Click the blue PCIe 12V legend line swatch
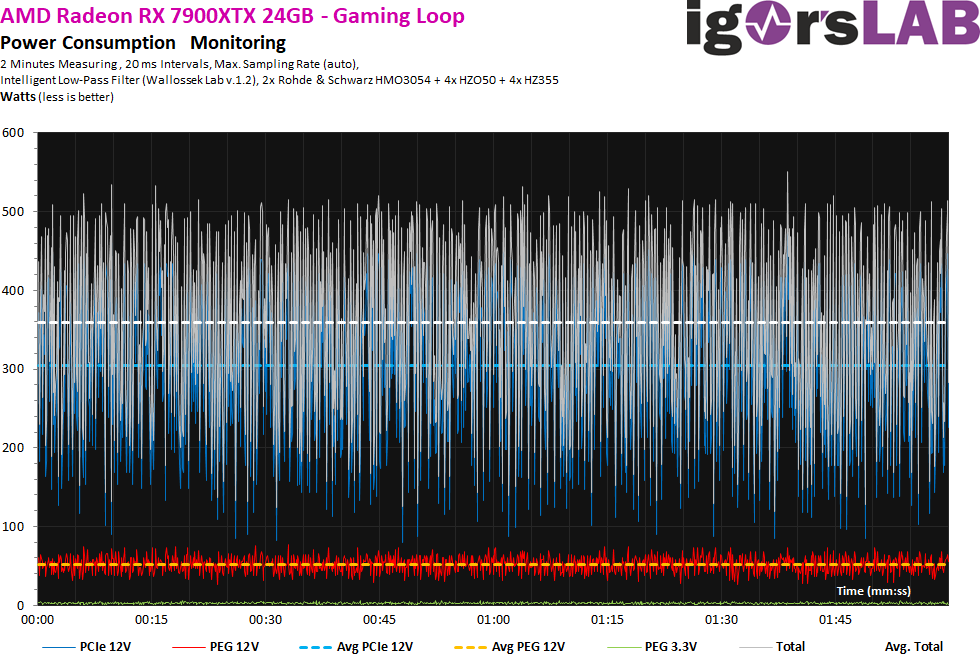 [x=58, y=648]
